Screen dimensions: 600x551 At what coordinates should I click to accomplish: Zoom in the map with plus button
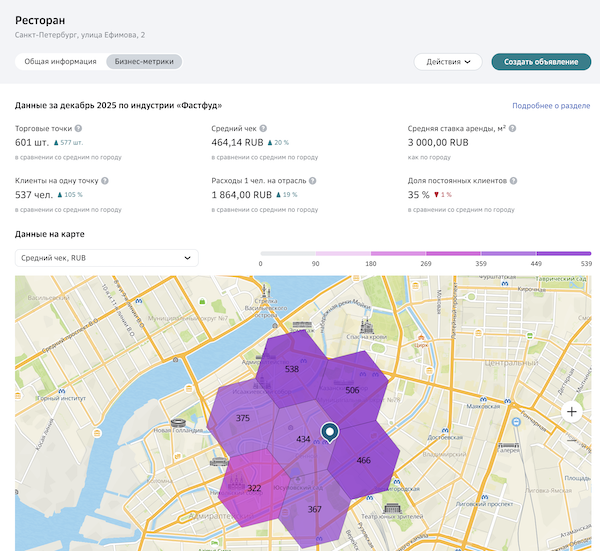click(x=571, y=411)
